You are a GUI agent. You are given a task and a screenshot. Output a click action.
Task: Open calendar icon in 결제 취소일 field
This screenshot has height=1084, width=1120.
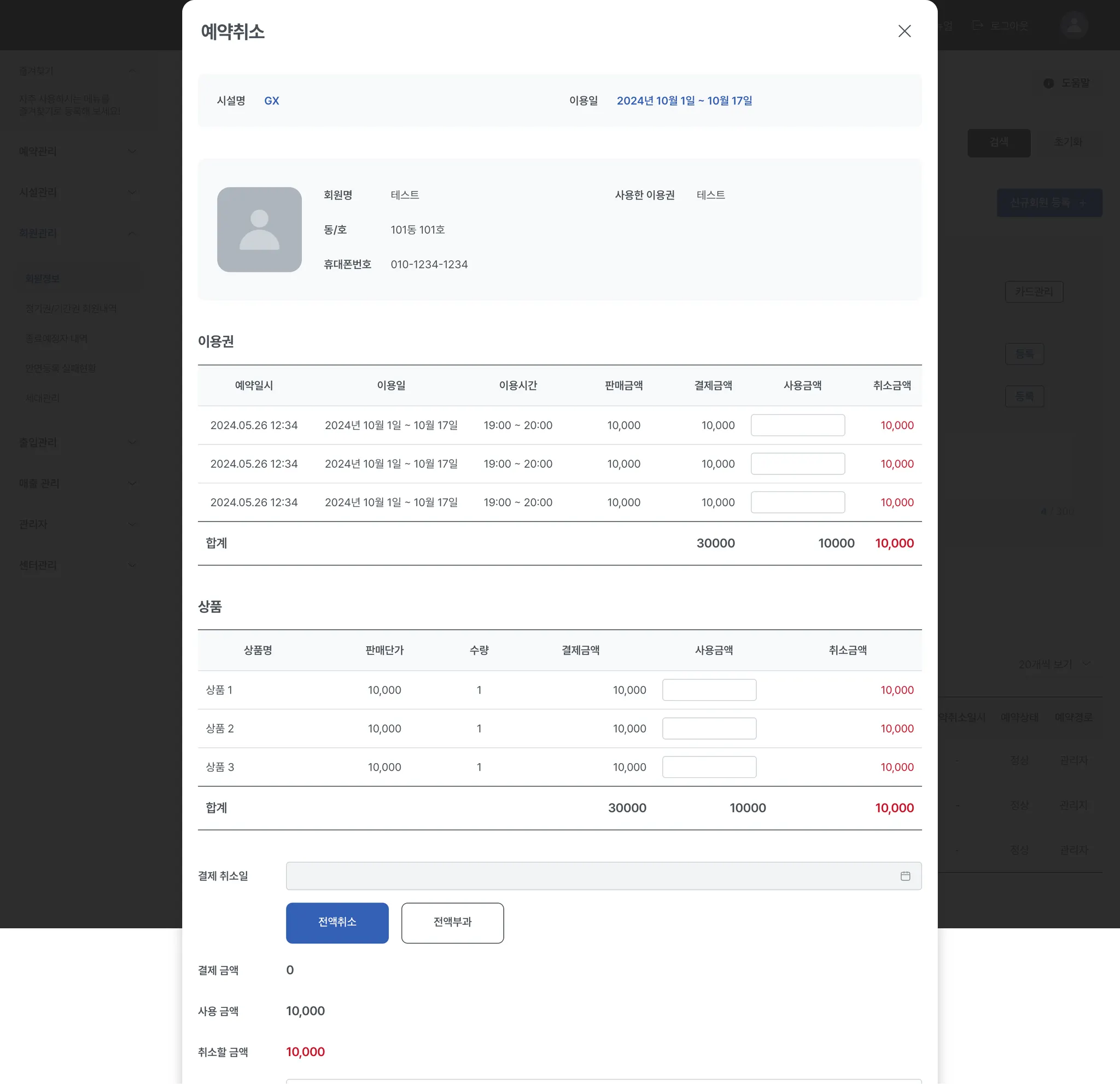905,876
